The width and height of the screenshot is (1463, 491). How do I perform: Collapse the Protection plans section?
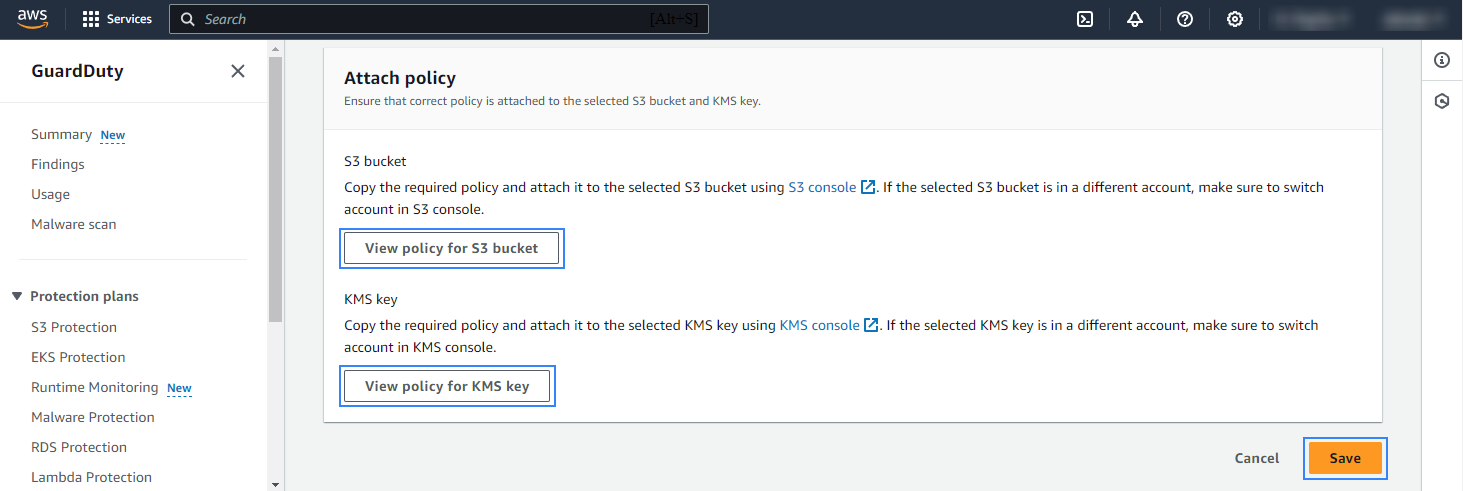17,296
